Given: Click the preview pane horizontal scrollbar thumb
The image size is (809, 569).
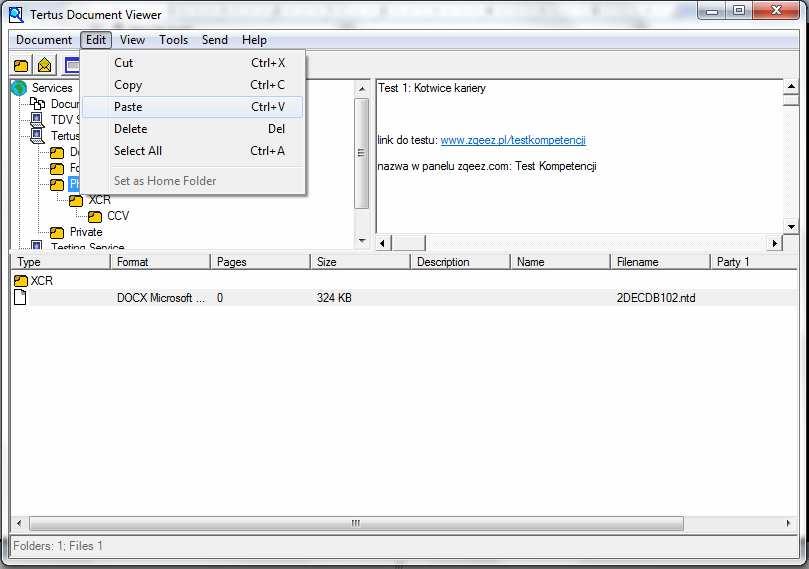Looking at the screenshot, I should (408, 243).
